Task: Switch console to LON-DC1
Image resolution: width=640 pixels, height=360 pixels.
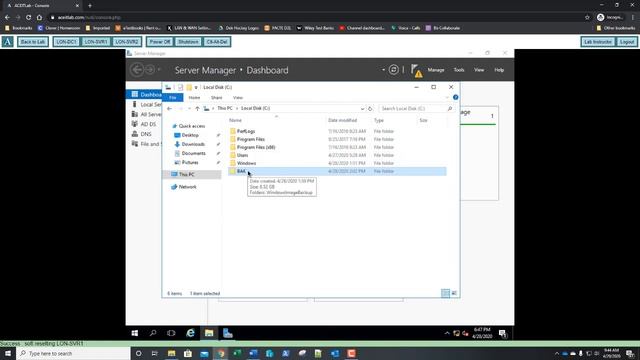Action: 66,42
